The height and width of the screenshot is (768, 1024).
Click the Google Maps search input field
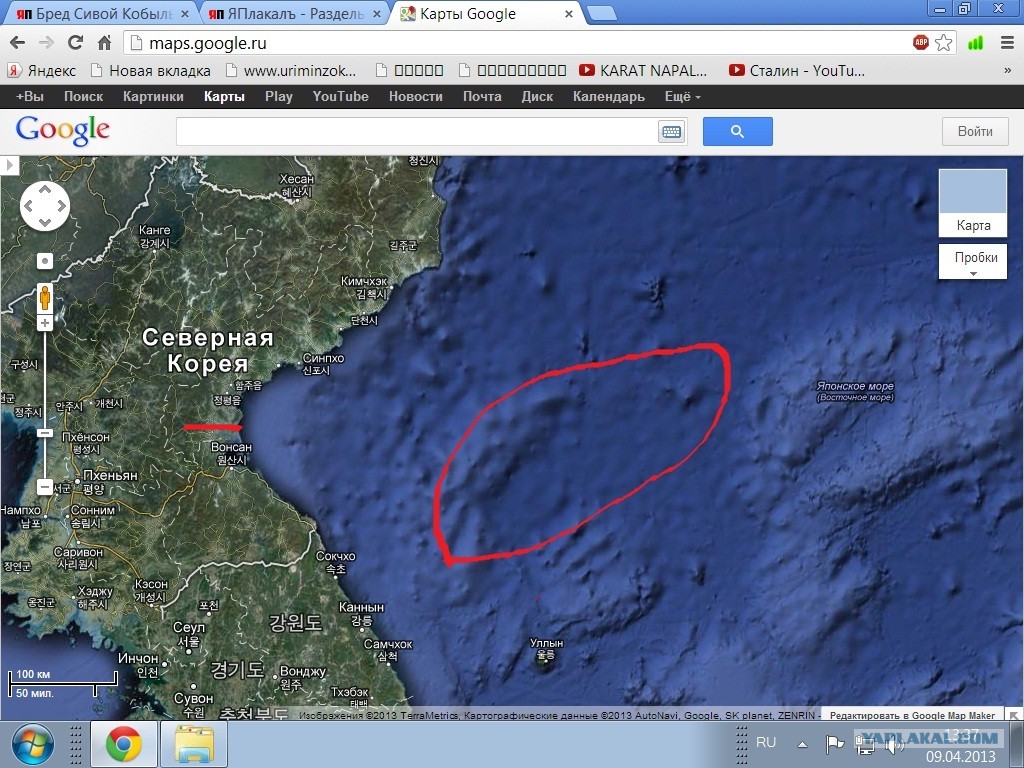coord(416,132)
